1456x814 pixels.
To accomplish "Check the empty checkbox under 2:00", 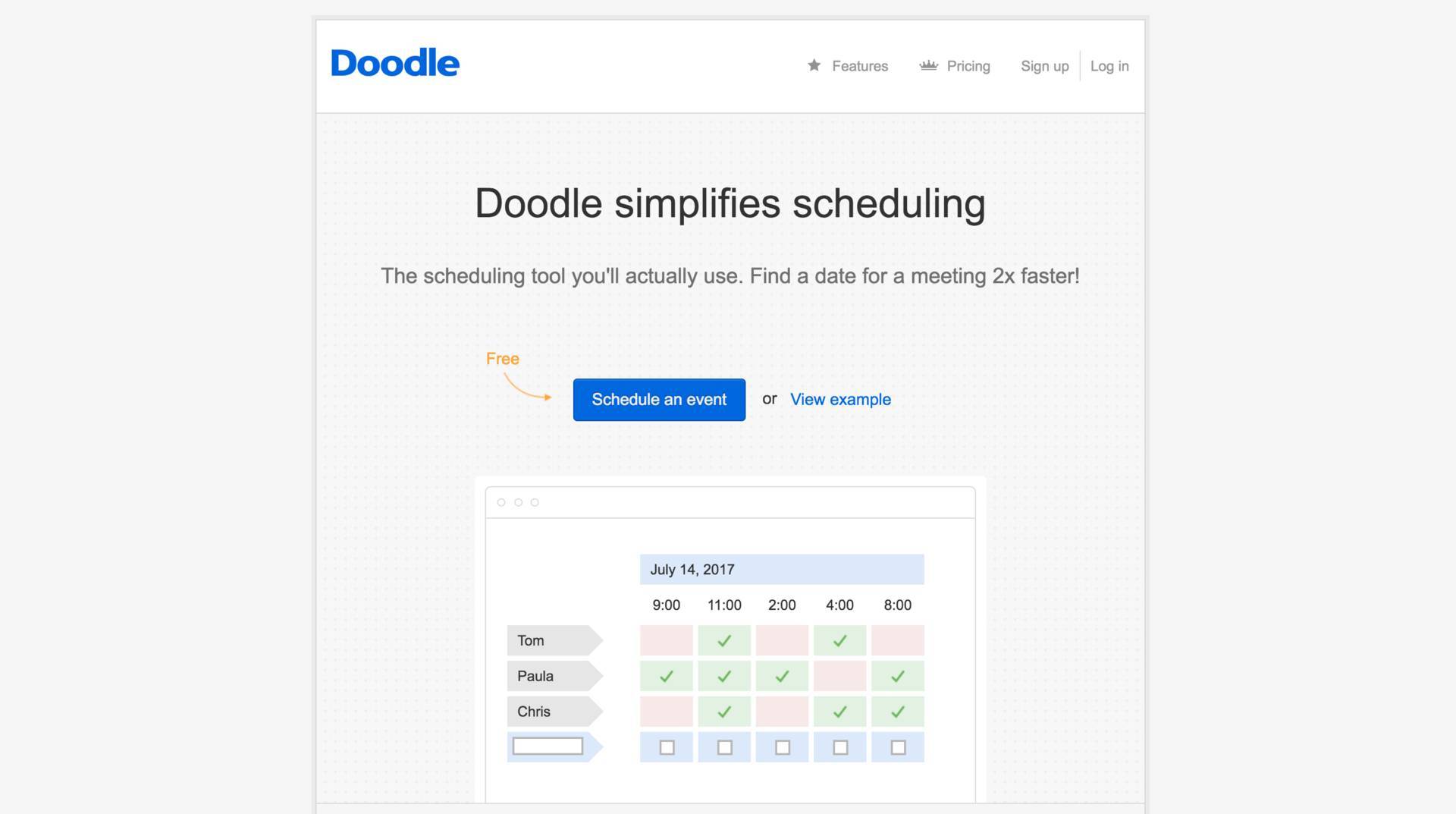I will tap(783, 748).
